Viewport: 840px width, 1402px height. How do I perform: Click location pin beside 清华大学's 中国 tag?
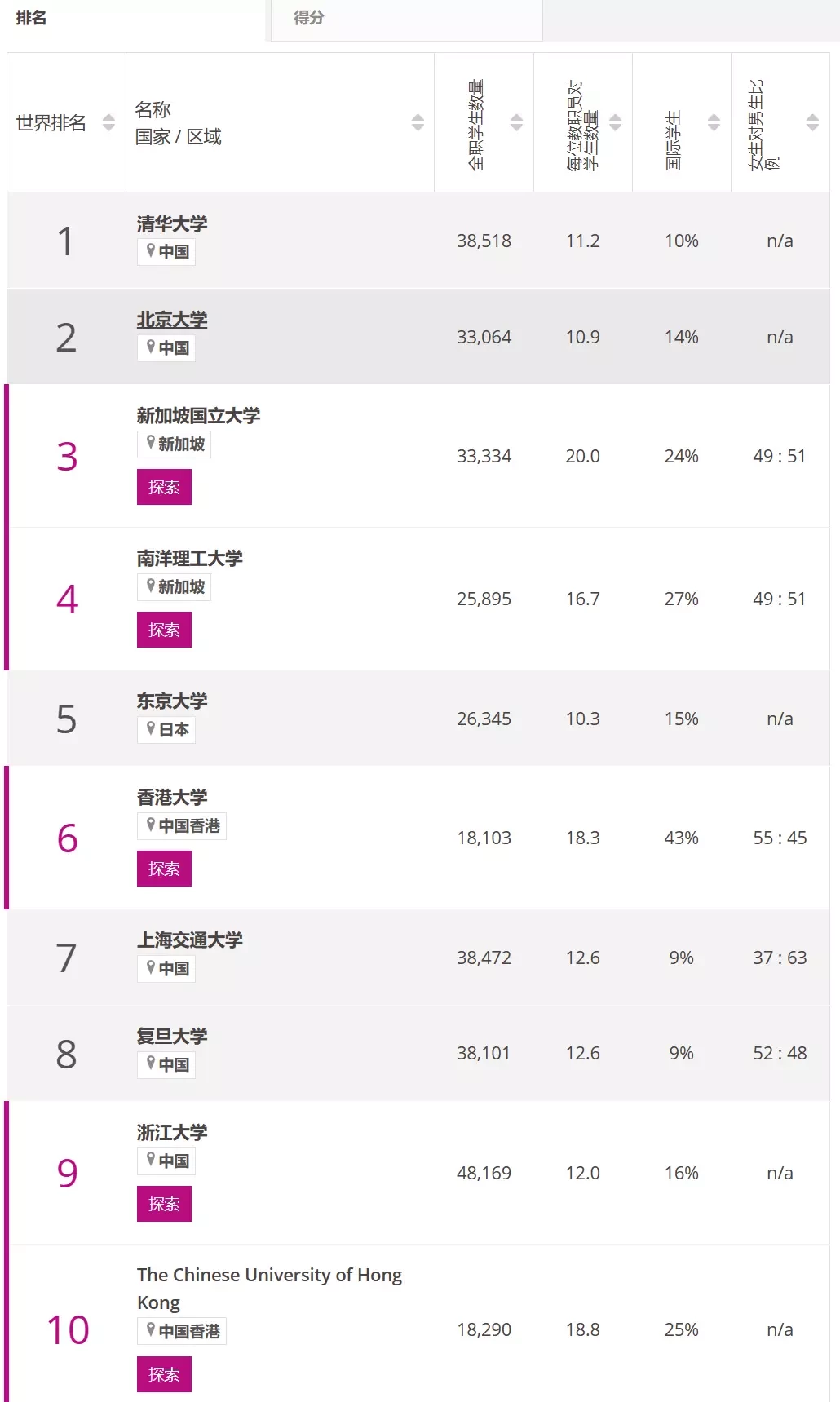pyautogui.click(x=150, y=251)
